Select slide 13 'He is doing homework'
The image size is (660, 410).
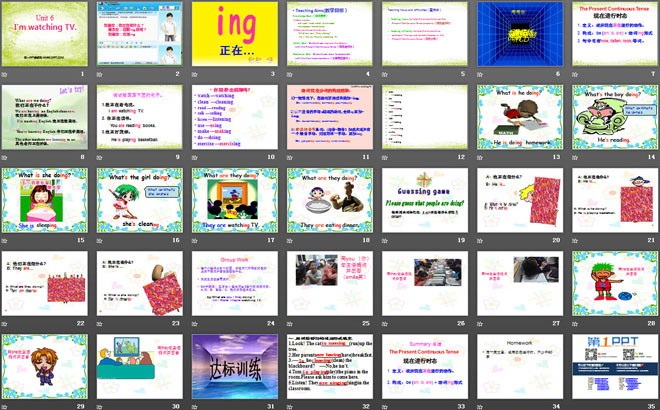(x=520, y=117)
